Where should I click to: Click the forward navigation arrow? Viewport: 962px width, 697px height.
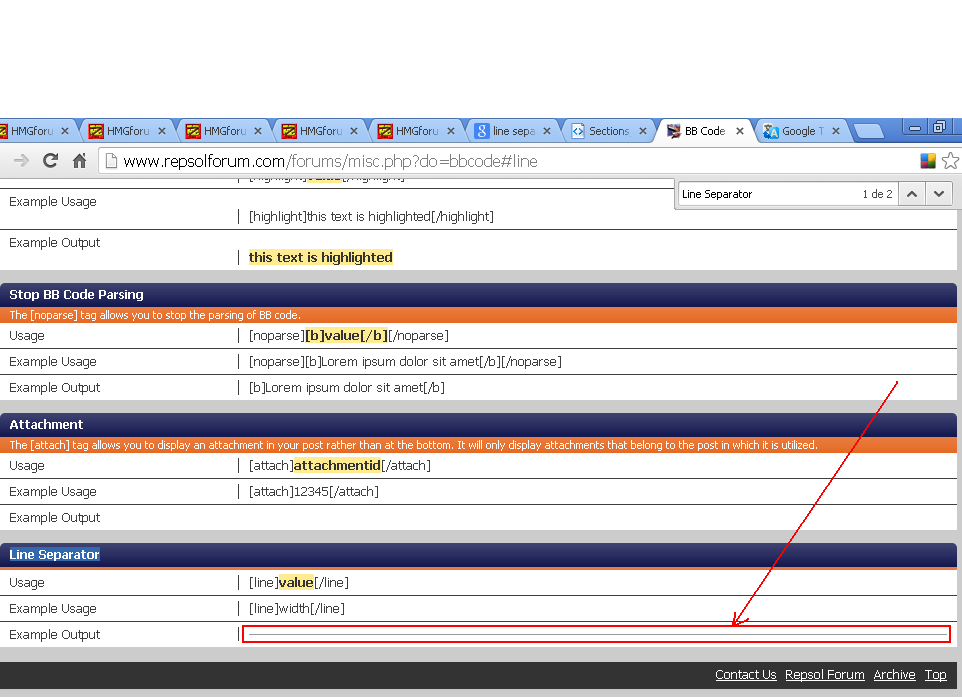click(21, 161)
